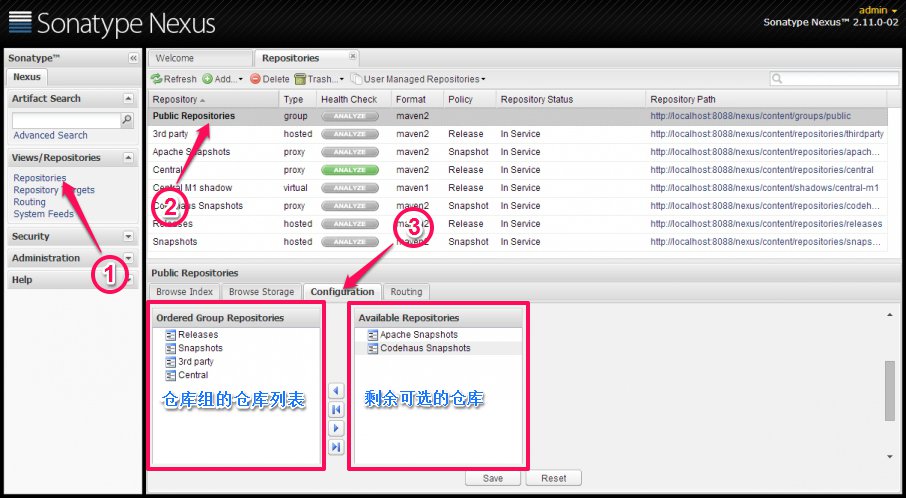Screen dimensions: 906x498
Task: Click the move-all-right arrow button
Action: pos(336,447)
